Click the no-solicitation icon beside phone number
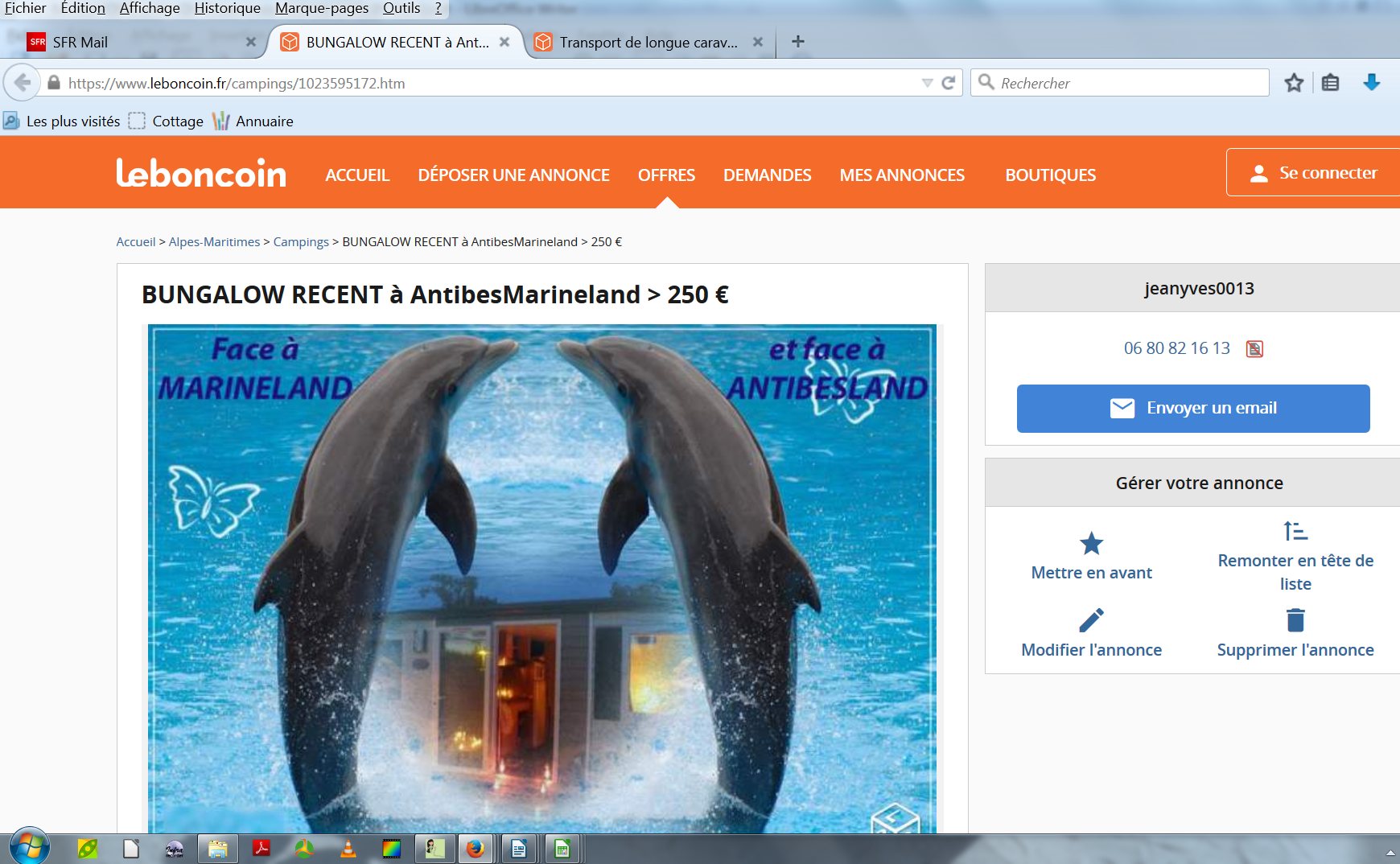Image resolution: width=1400 pixels, height=864 pixels. (1254, 349)
